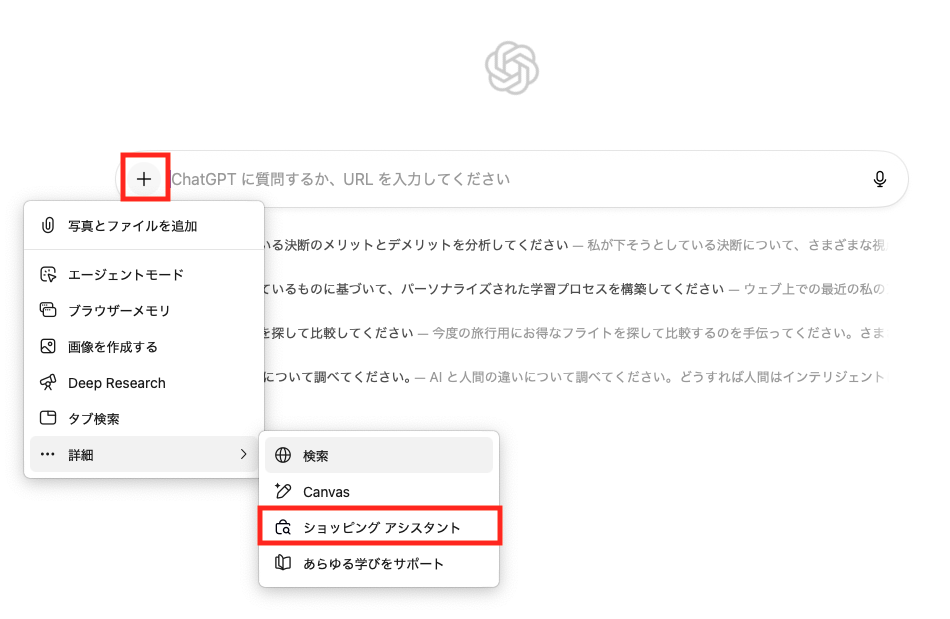Click the image creation icon
This screenshot has width=950, height=619.
tap(47, 347)
